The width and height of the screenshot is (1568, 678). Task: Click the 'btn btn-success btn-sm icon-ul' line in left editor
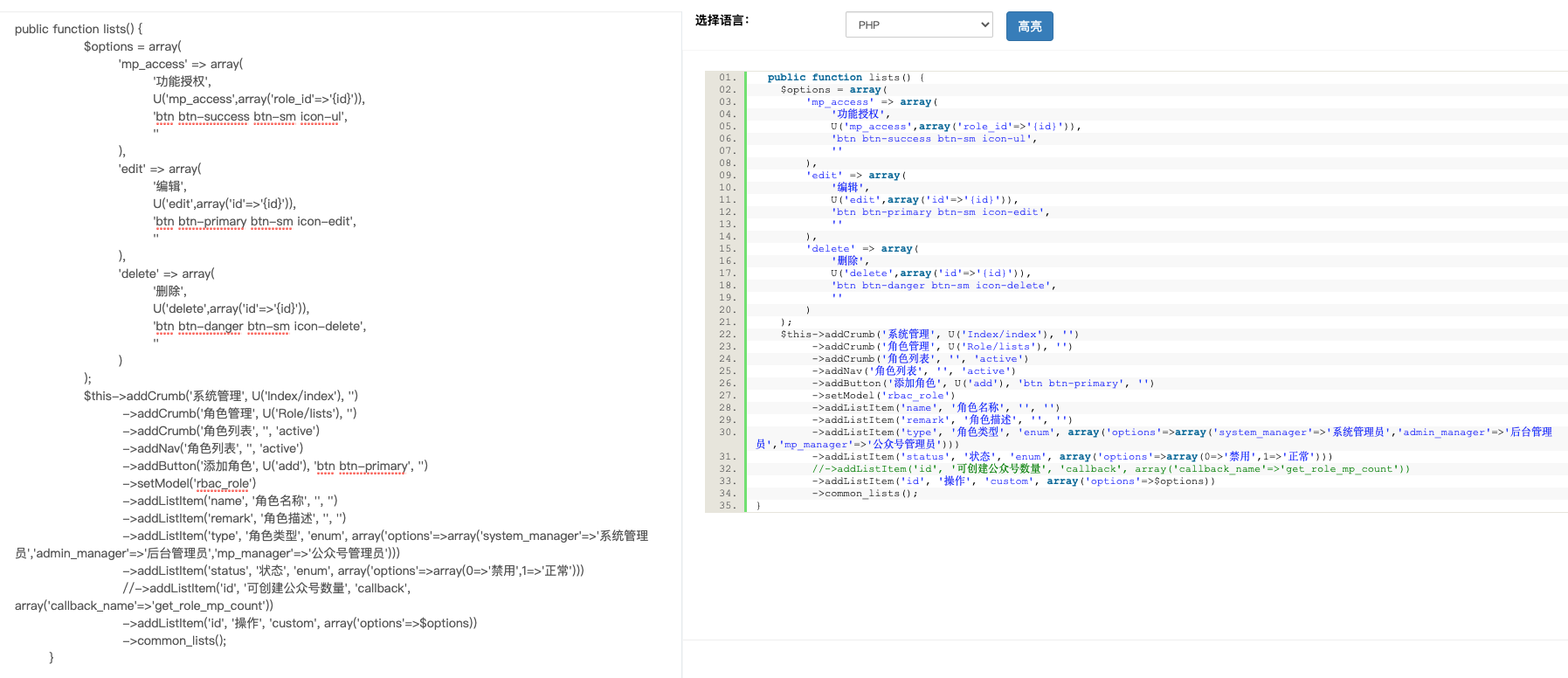251,116
